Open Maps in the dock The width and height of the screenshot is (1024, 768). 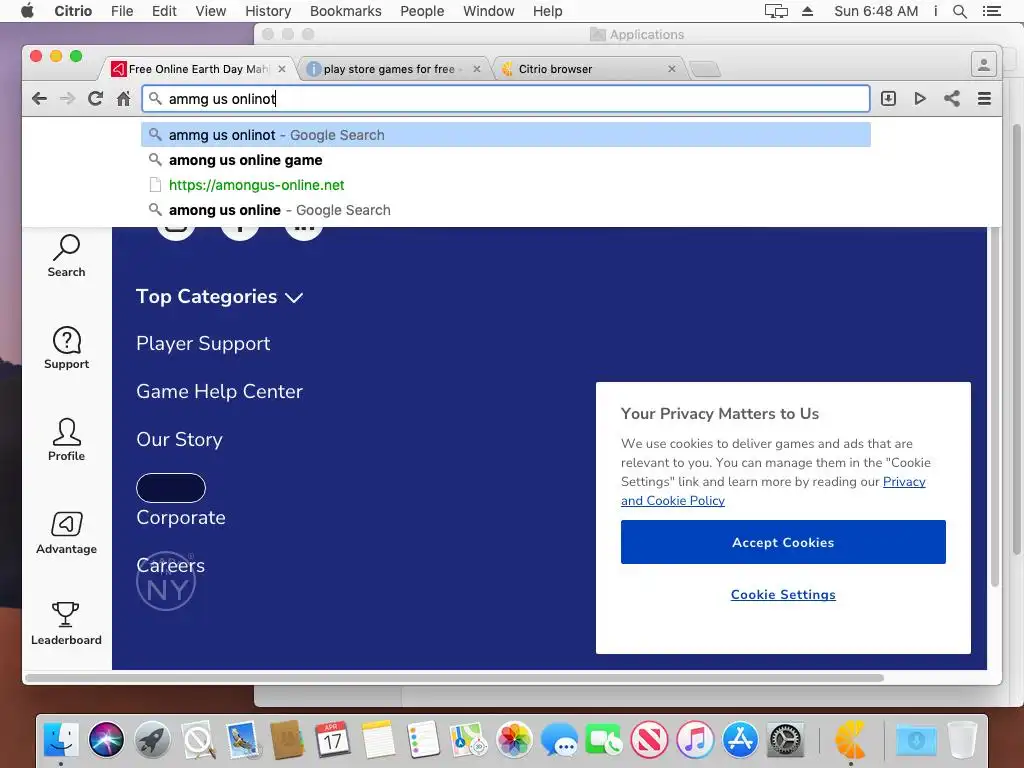click(468, 740)
